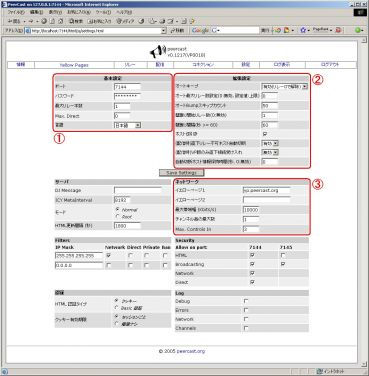Click the IE Forward arrow button

[x=31, y=21]
